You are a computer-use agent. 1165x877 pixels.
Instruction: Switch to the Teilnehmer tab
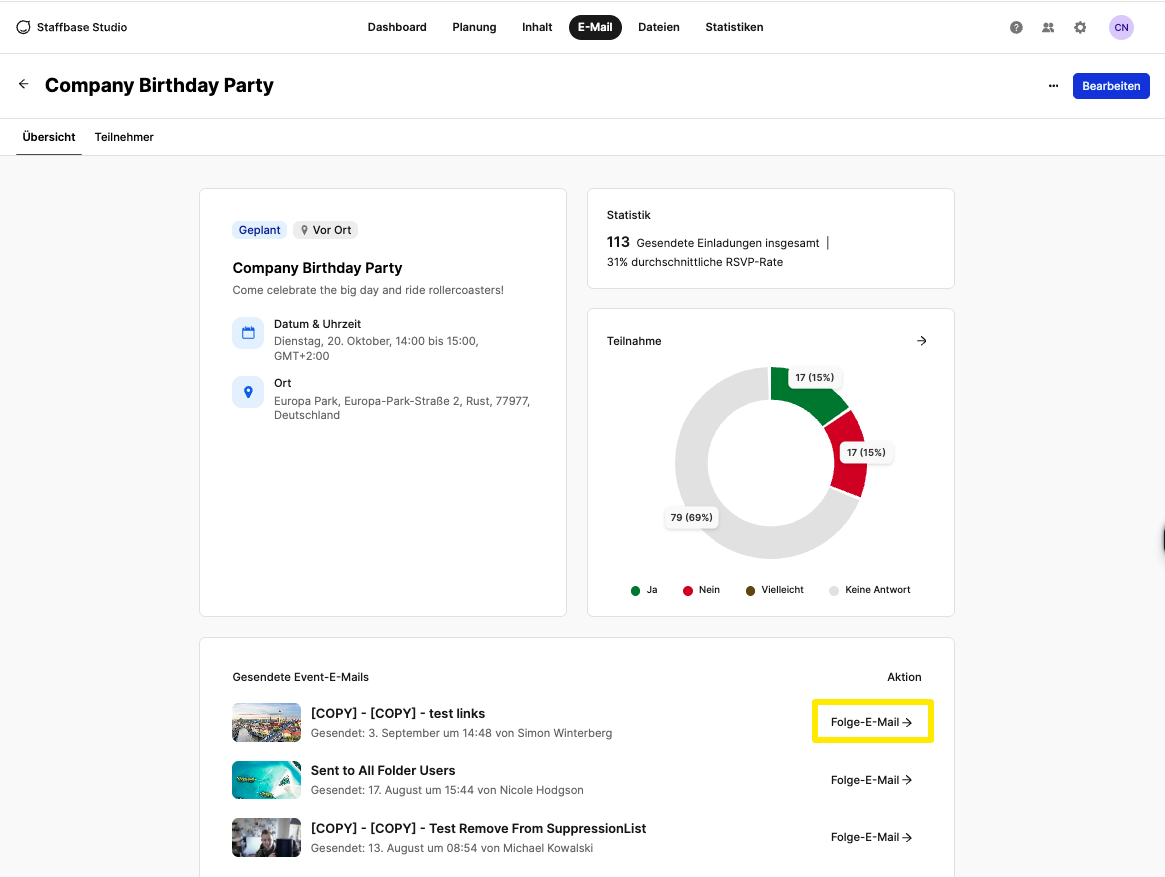point(124,137)
